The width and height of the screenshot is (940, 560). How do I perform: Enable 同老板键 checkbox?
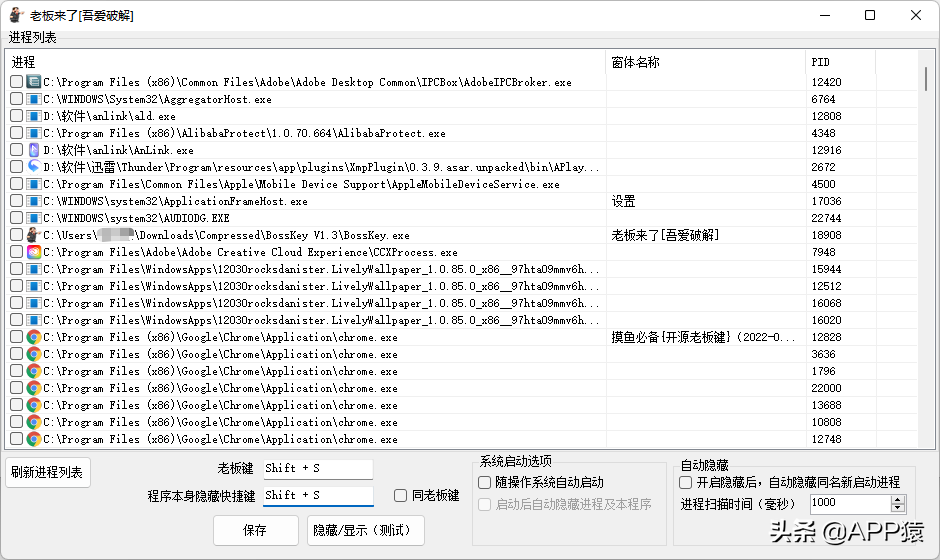(x=400, y=495)
